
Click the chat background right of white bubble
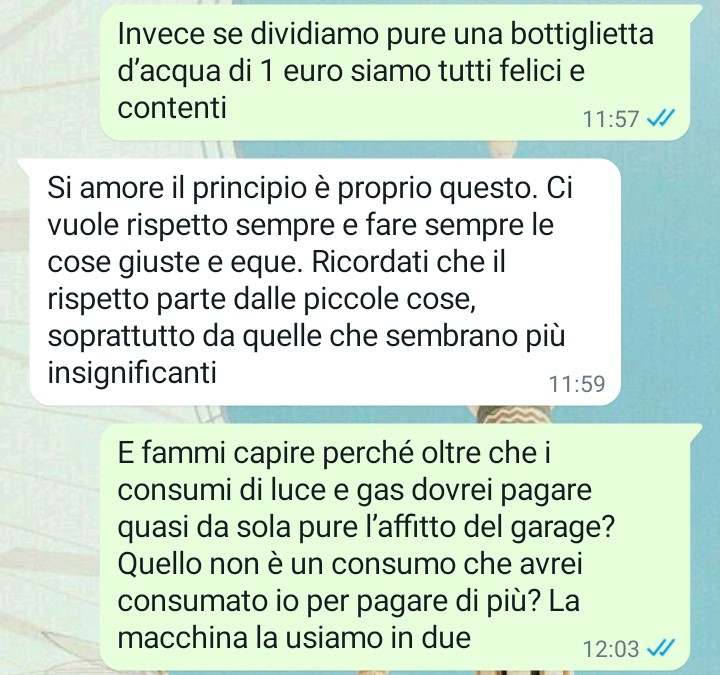click(669, 282)
